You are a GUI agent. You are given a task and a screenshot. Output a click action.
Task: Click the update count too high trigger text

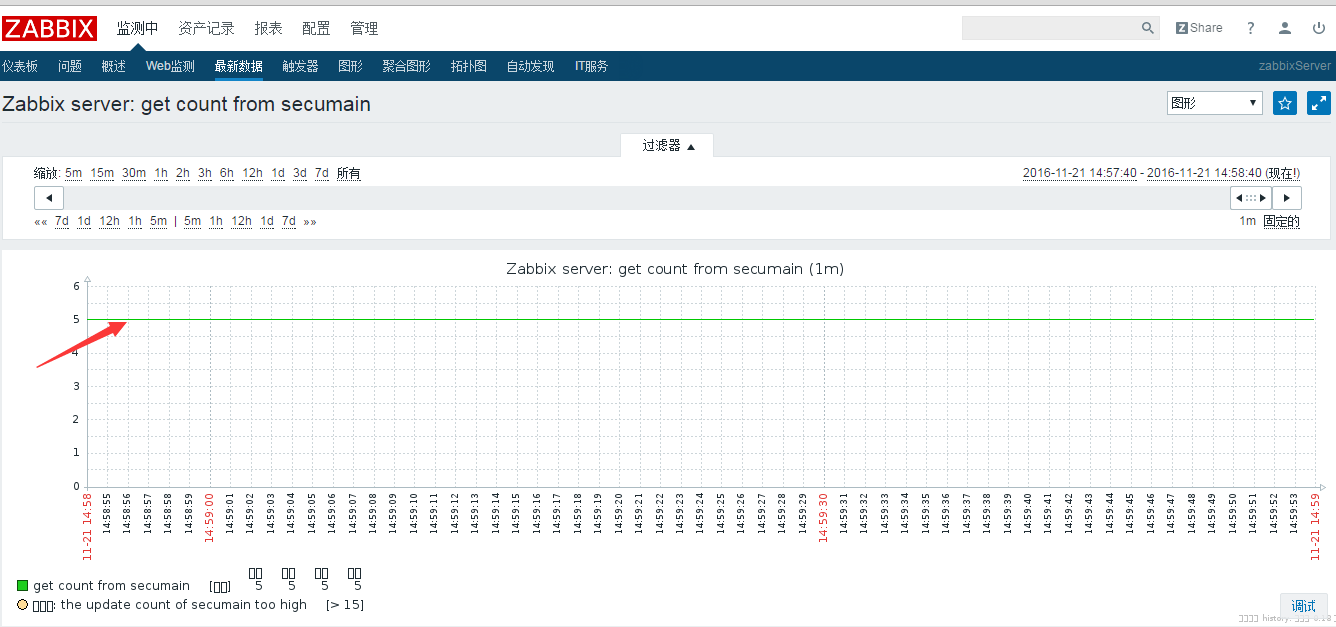(170, 605)
